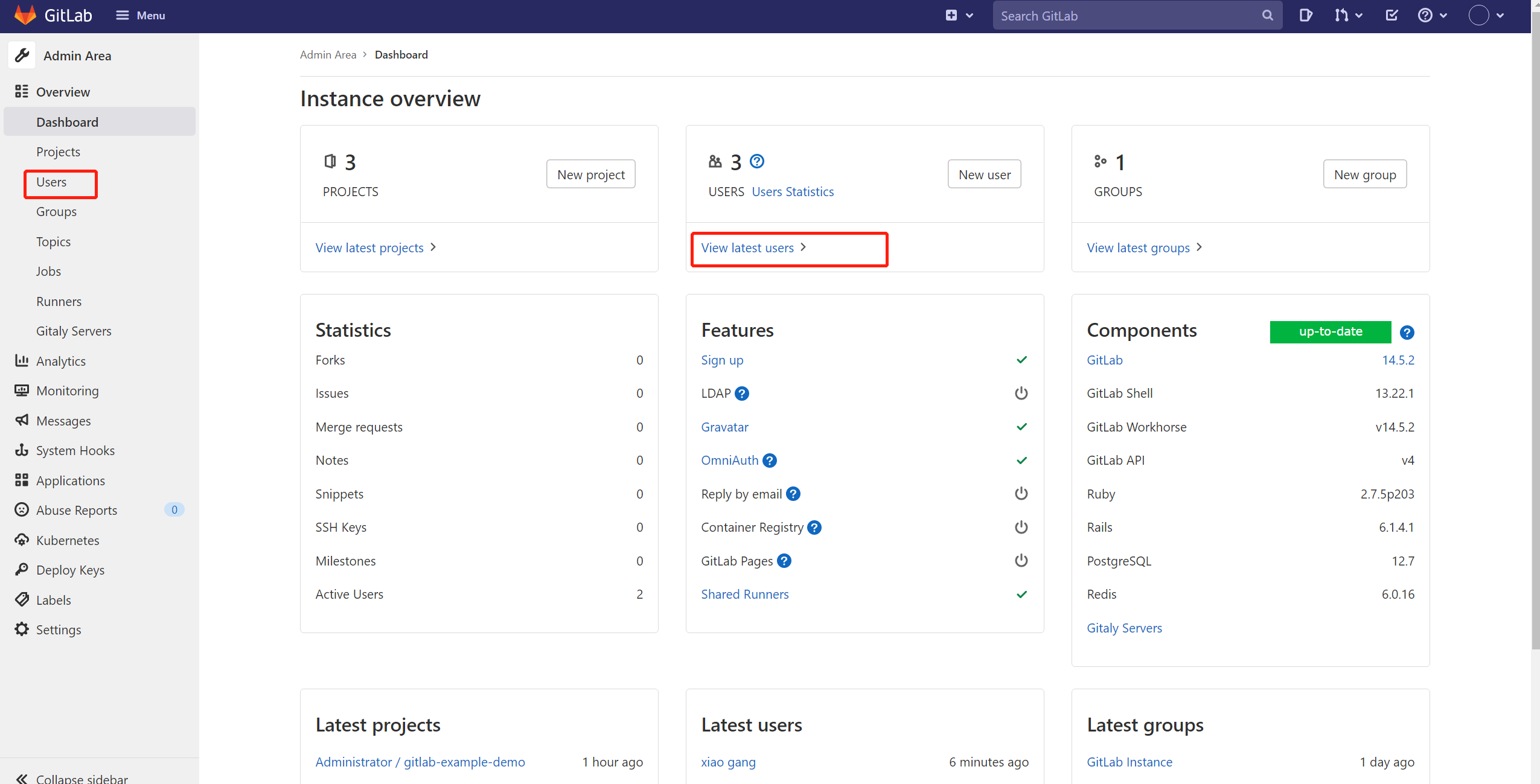
Task: Open Groups in the sidebar
Action: pos(56,211)
